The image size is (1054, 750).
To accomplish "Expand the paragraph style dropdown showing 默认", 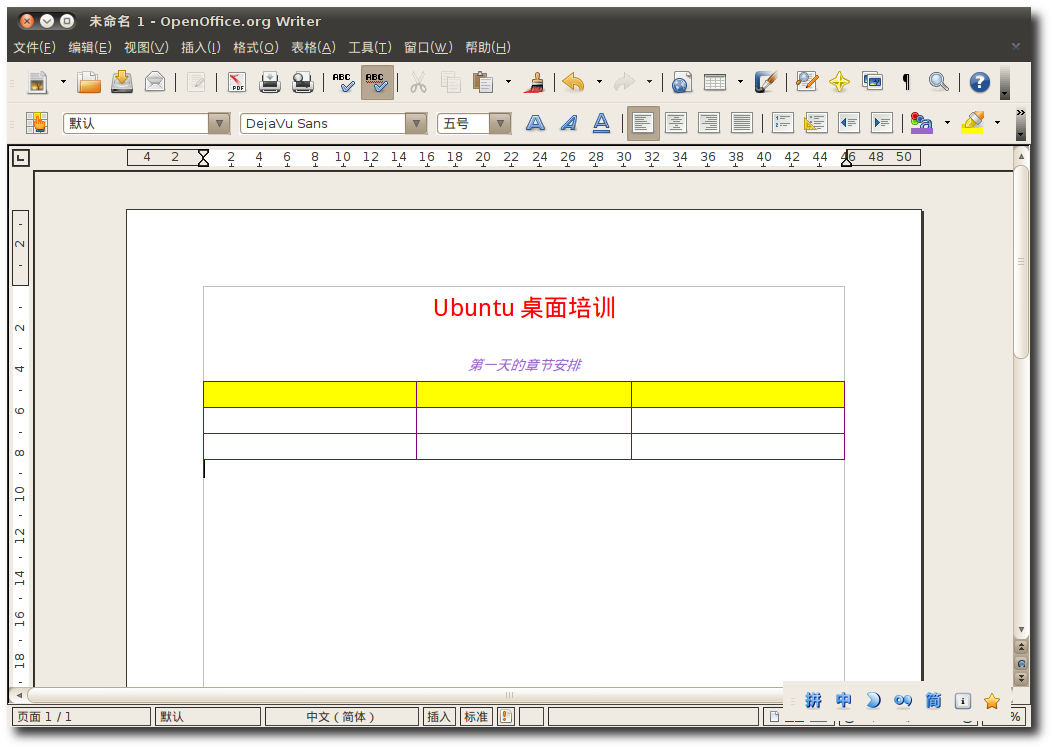I will point(218,124).
